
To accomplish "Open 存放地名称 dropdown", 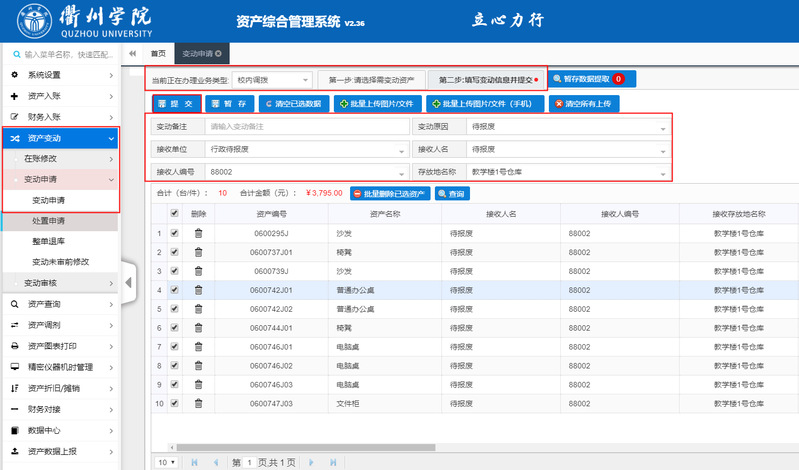I will pyautogui.click(x=568, y=172).
